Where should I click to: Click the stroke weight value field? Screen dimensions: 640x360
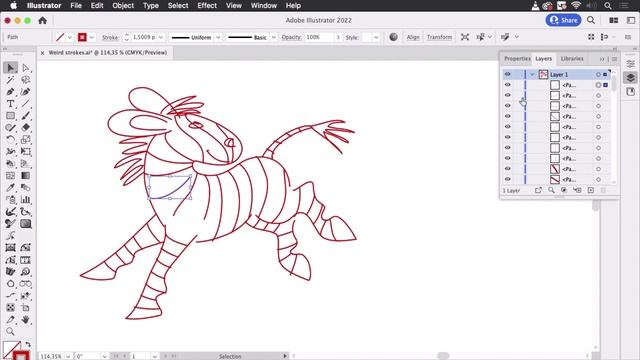(144, 37)
